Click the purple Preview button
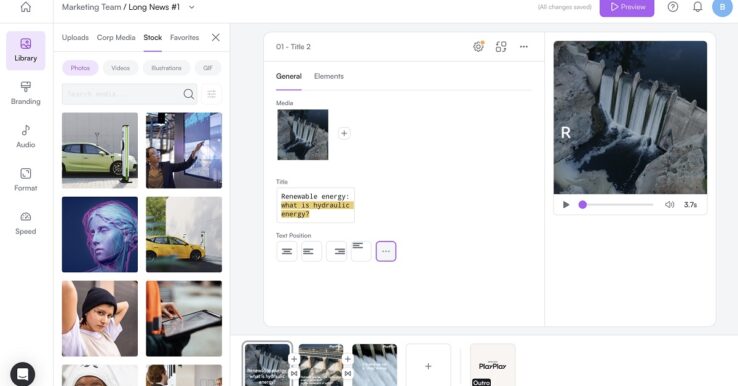738x386 pixels. point(626,7)
